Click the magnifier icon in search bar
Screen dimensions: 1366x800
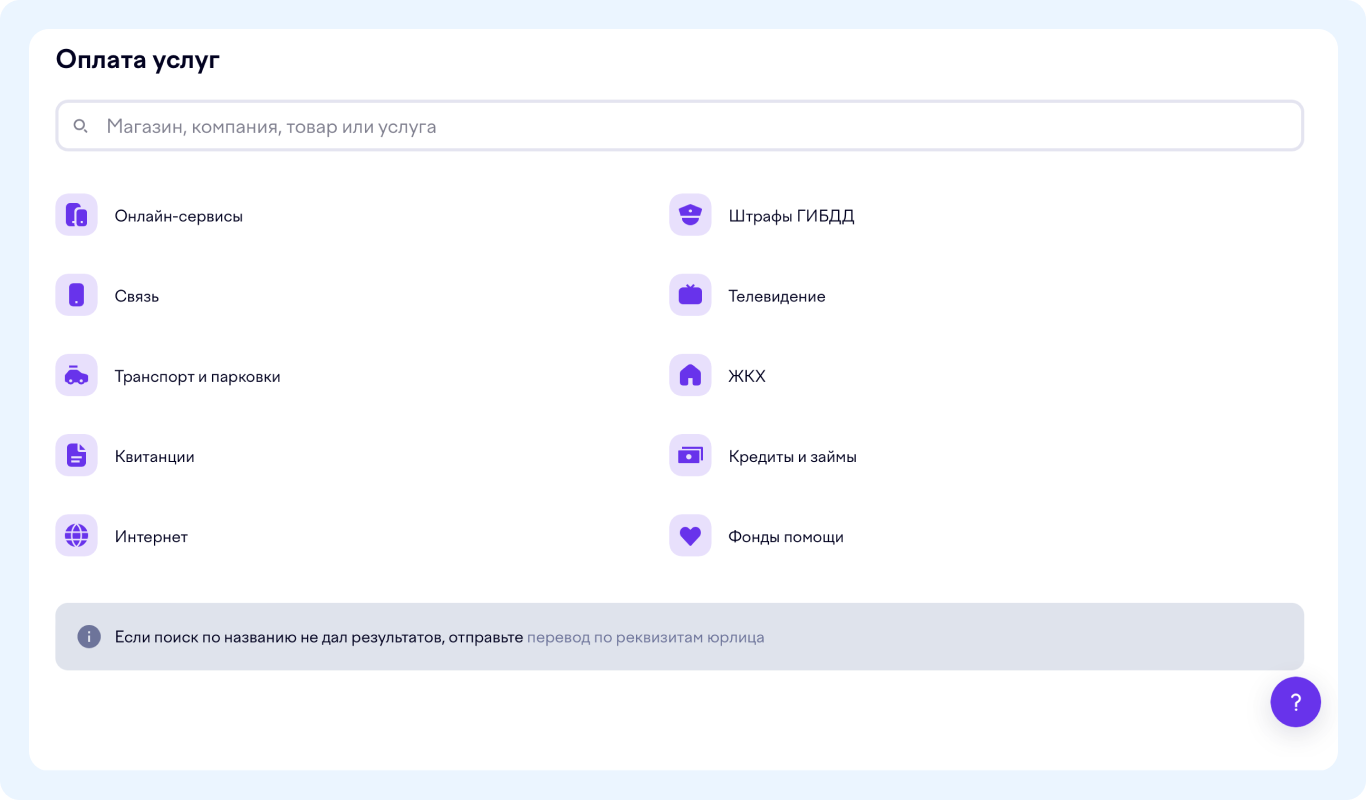pos(81,127)
